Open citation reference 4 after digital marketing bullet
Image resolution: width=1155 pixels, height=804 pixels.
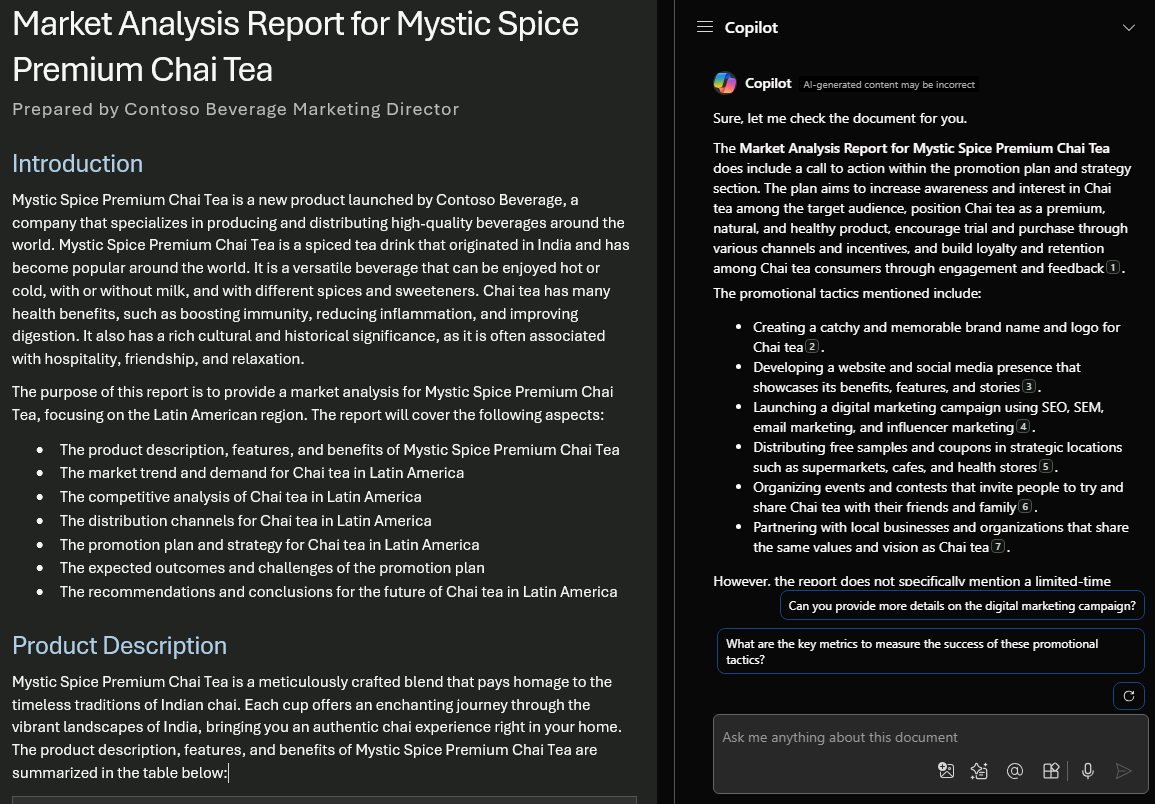coord(1022,426)
